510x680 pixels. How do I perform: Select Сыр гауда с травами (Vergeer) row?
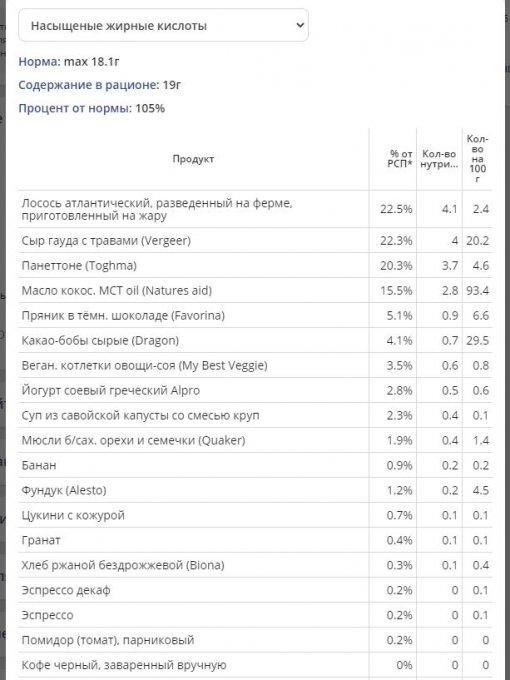255,240
